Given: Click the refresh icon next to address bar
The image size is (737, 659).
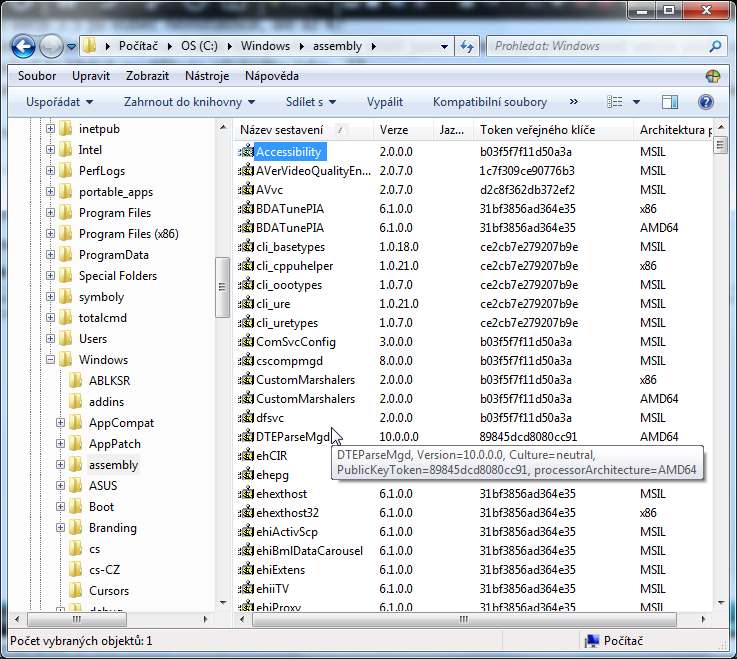Looking at the screenshot, I should pyautogui.click(x=466, y=46).
